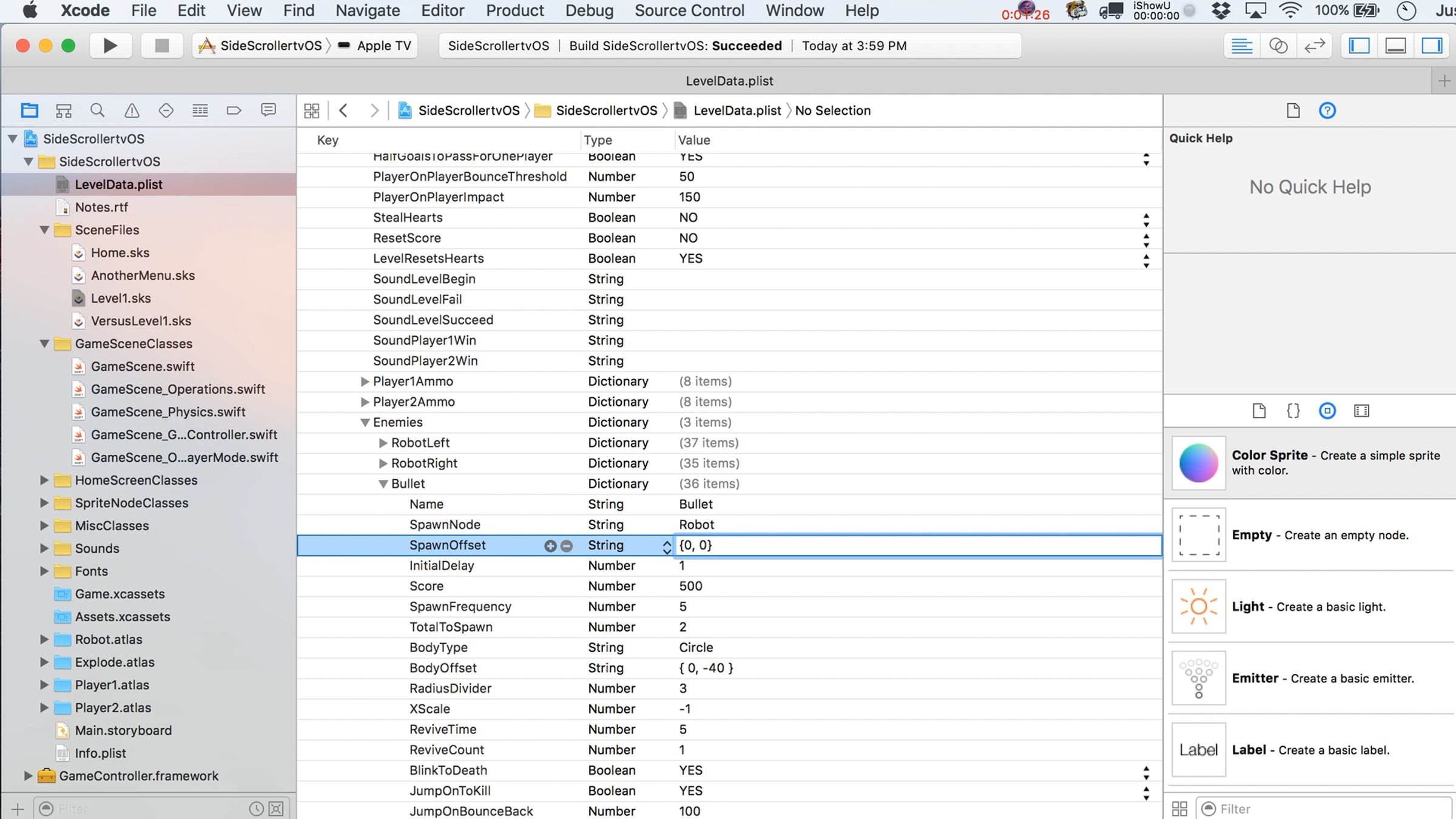Switch object library to icon grid view

1179,808
